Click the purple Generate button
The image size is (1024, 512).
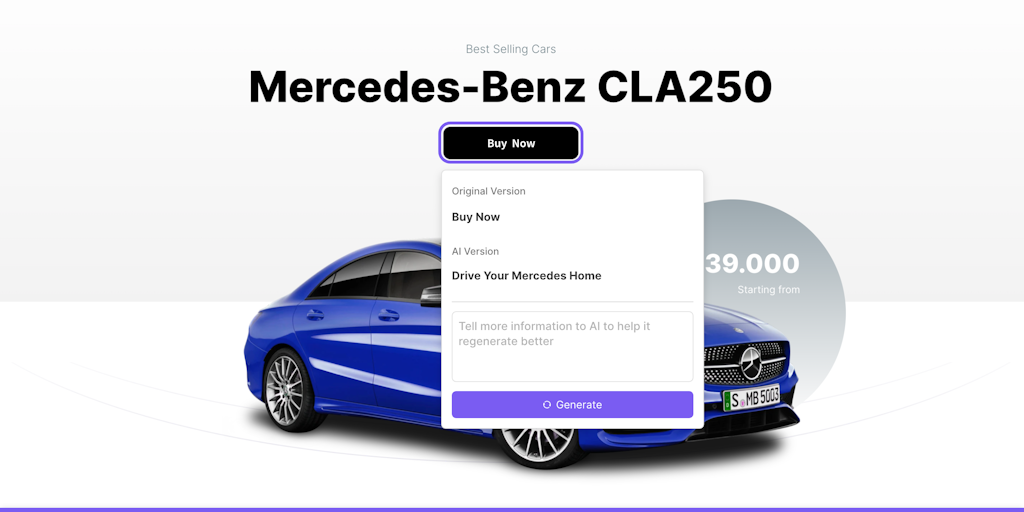(572, 405)
